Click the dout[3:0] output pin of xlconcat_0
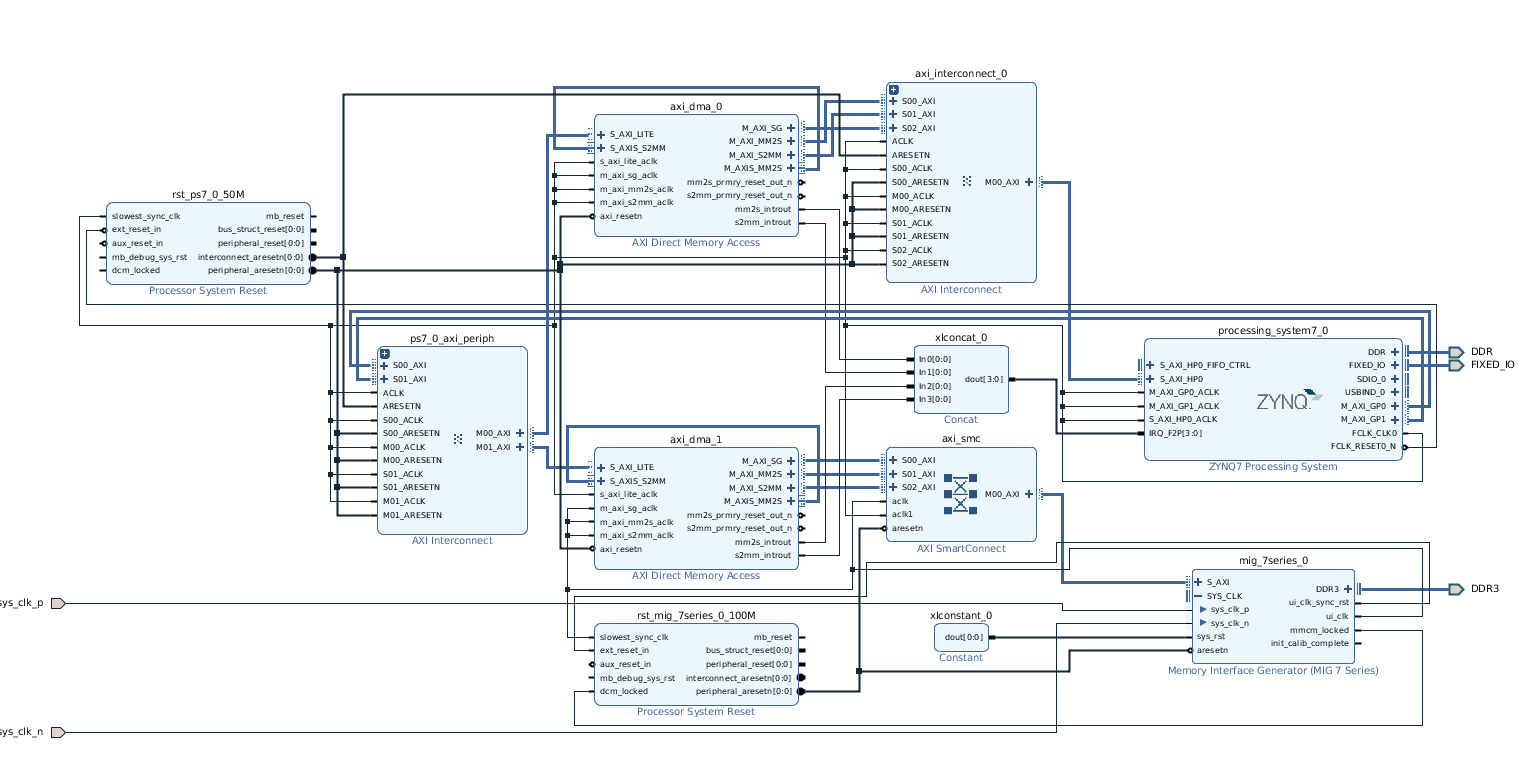 coord(1011,380)
